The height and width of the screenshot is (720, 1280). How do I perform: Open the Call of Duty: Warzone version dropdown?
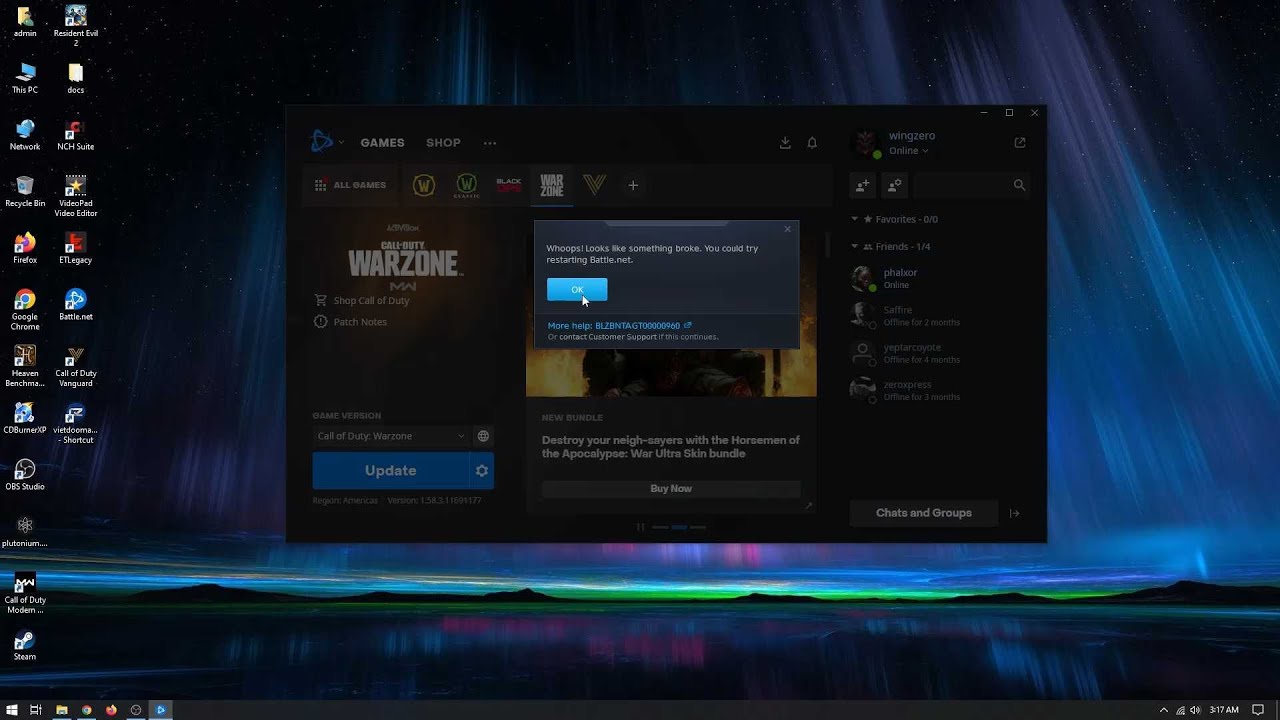click(x=391, y=436)
